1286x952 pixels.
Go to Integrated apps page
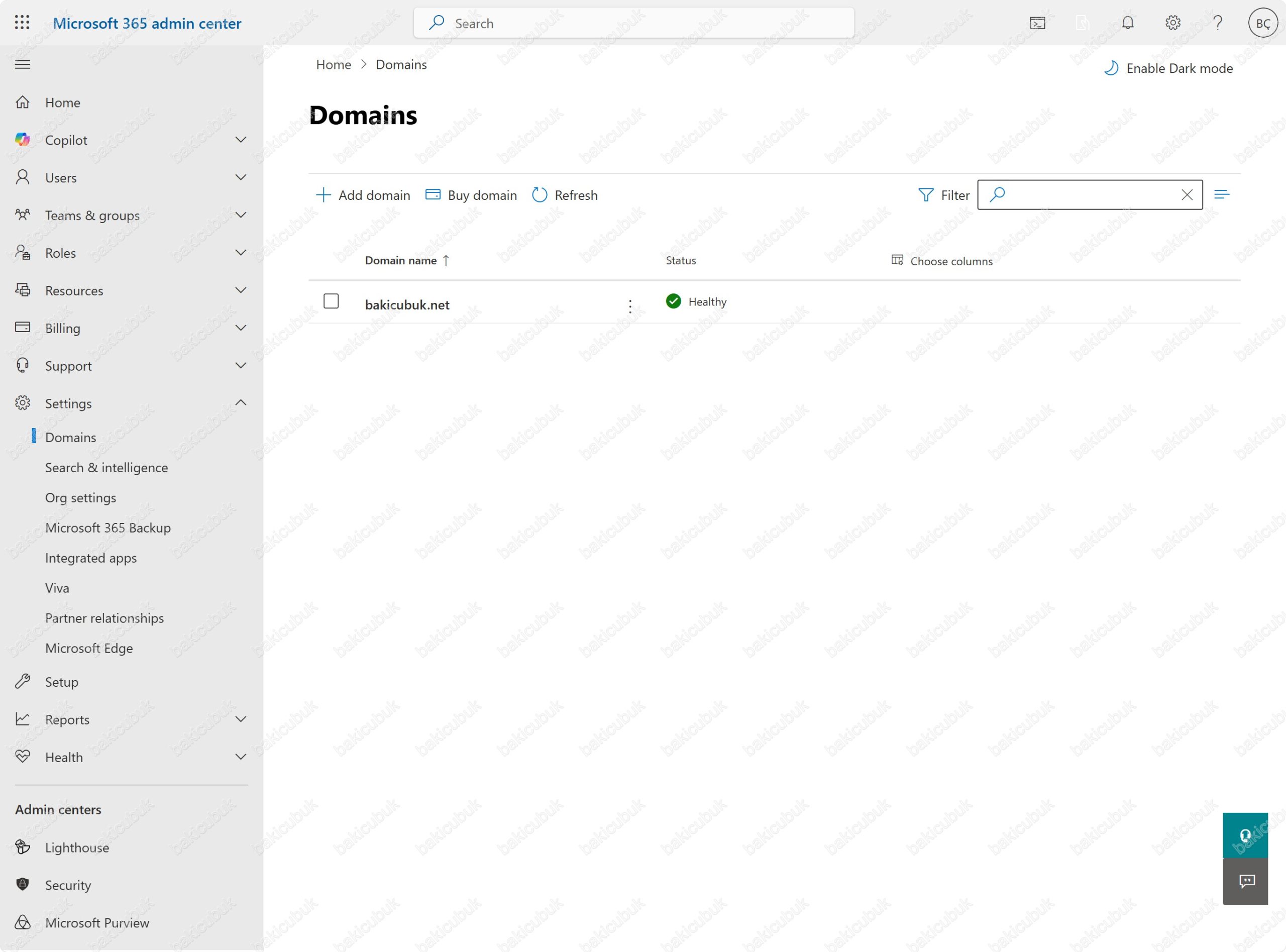(91, 558)
